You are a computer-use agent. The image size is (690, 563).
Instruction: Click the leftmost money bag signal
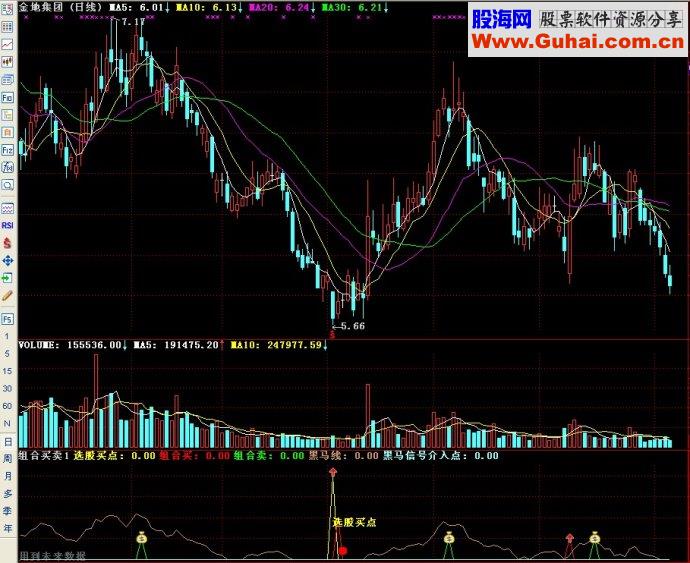click(x=141, y=537)
